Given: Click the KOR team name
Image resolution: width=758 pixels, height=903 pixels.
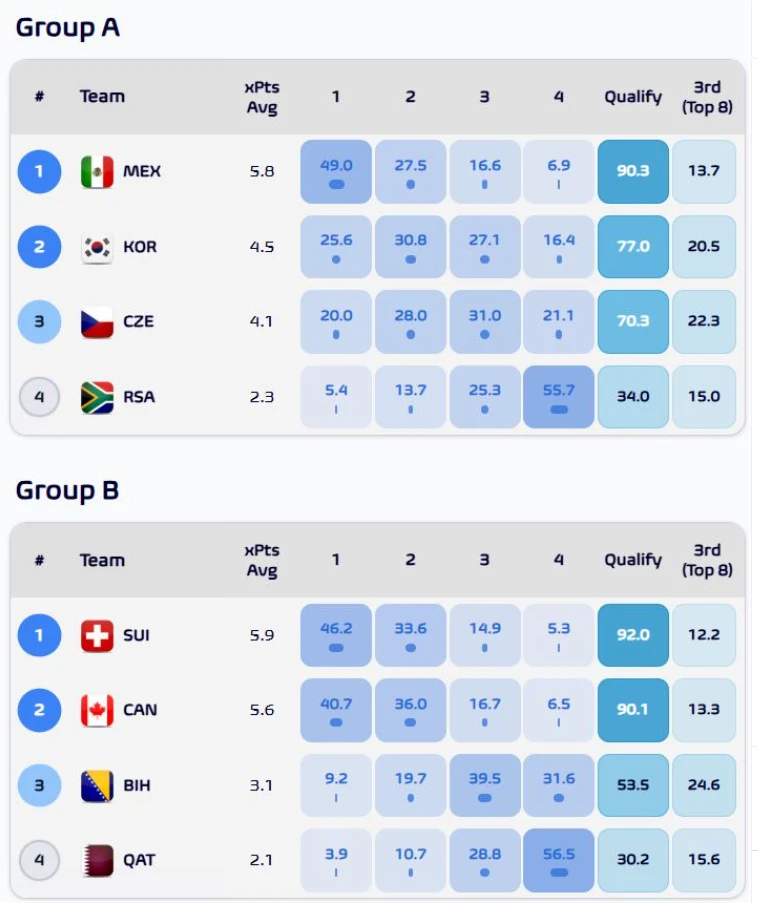Looking at the screenshot, I should coord(140,247).
